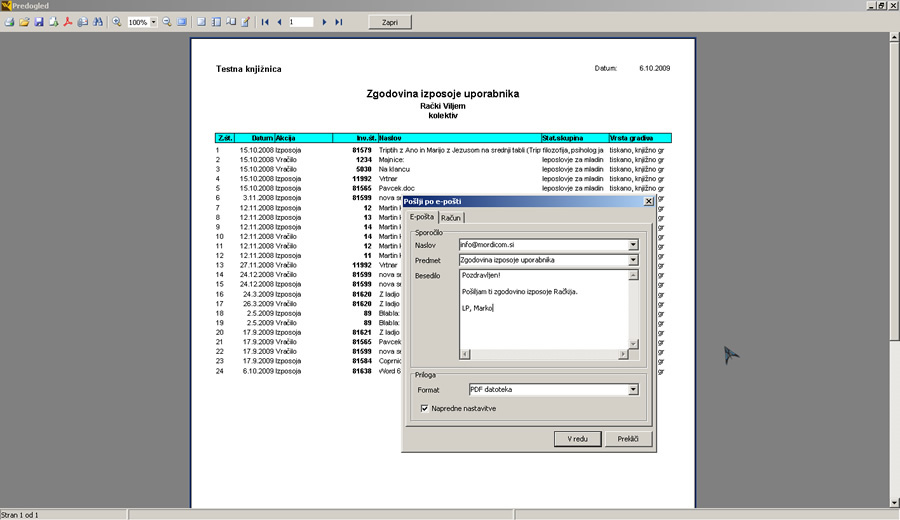Click the single page outline icon

click(x=201, y=22)
